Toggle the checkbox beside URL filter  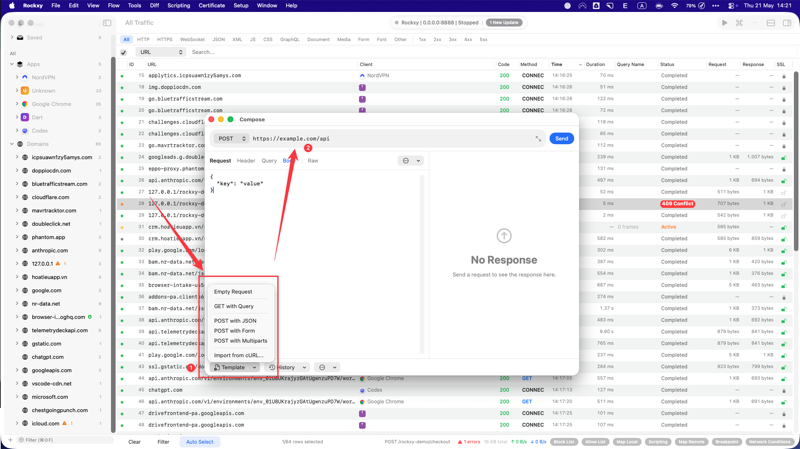point(123,52)
